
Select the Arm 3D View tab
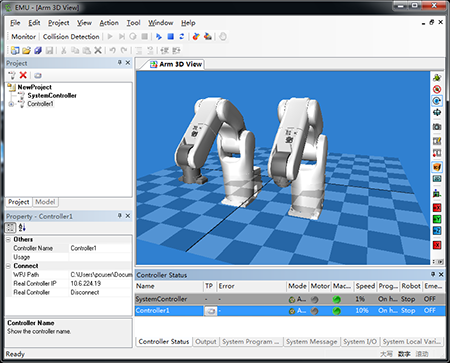pyautogui.click(x=176, y=64)
